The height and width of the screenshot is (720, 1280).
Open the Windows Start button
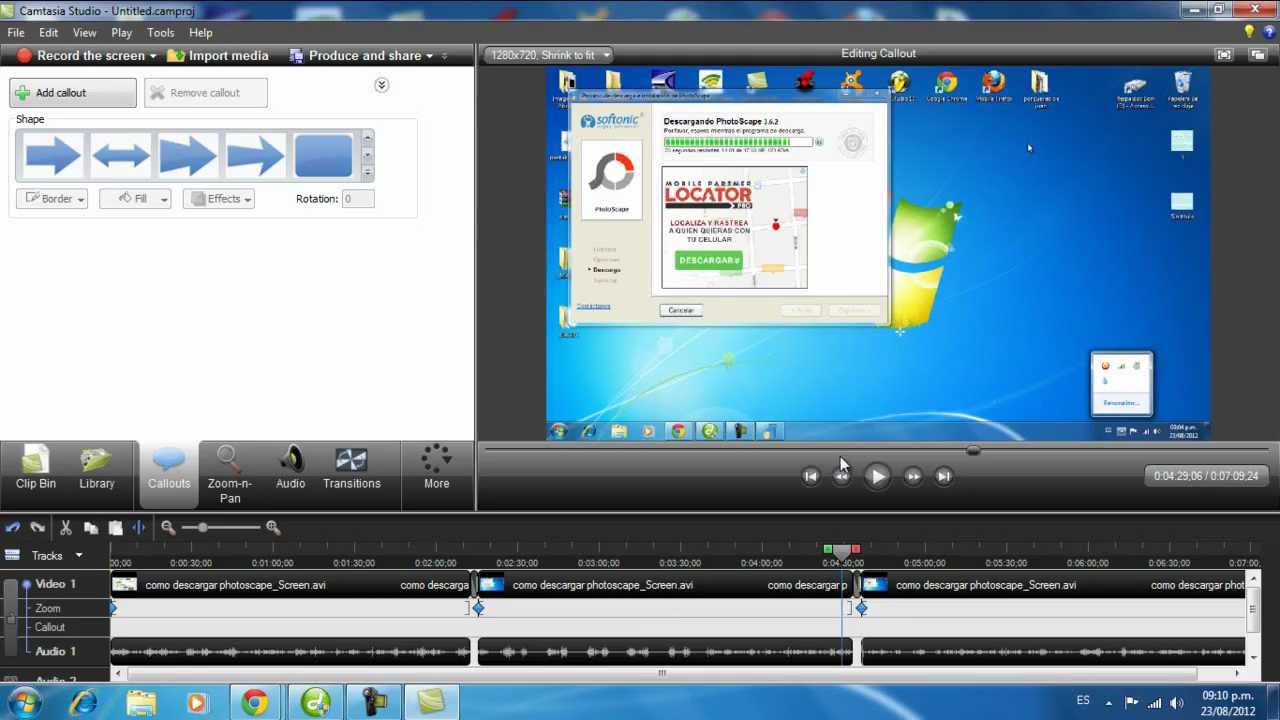(23, 703)
